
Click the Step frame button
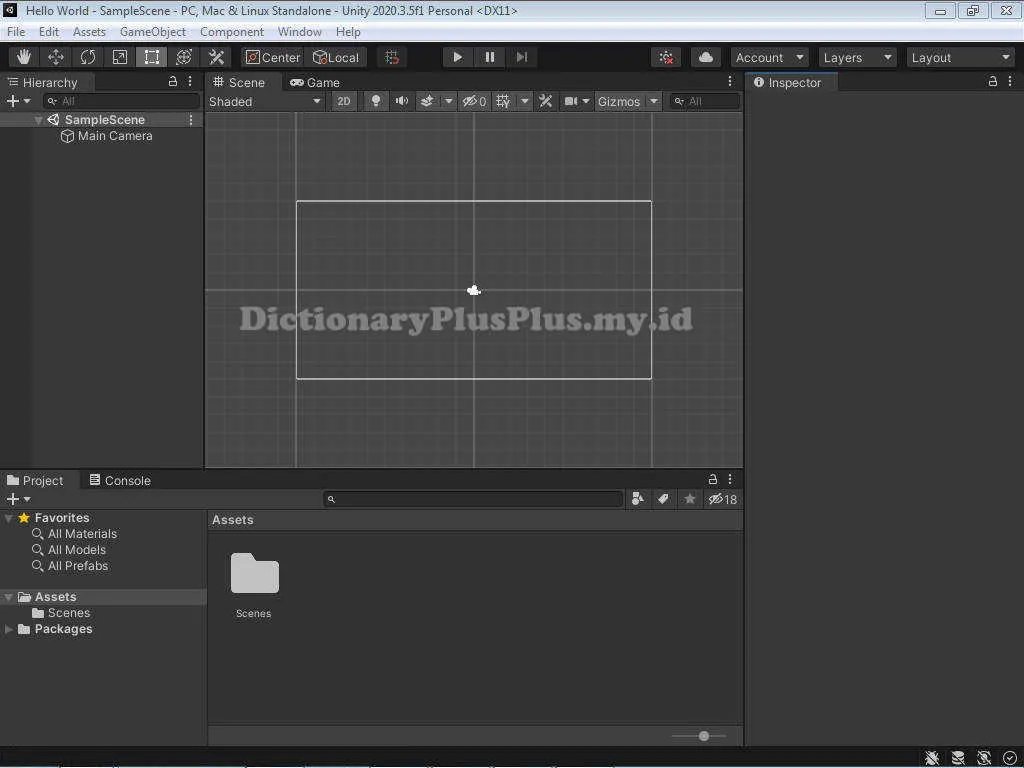[x=522, y=57]
